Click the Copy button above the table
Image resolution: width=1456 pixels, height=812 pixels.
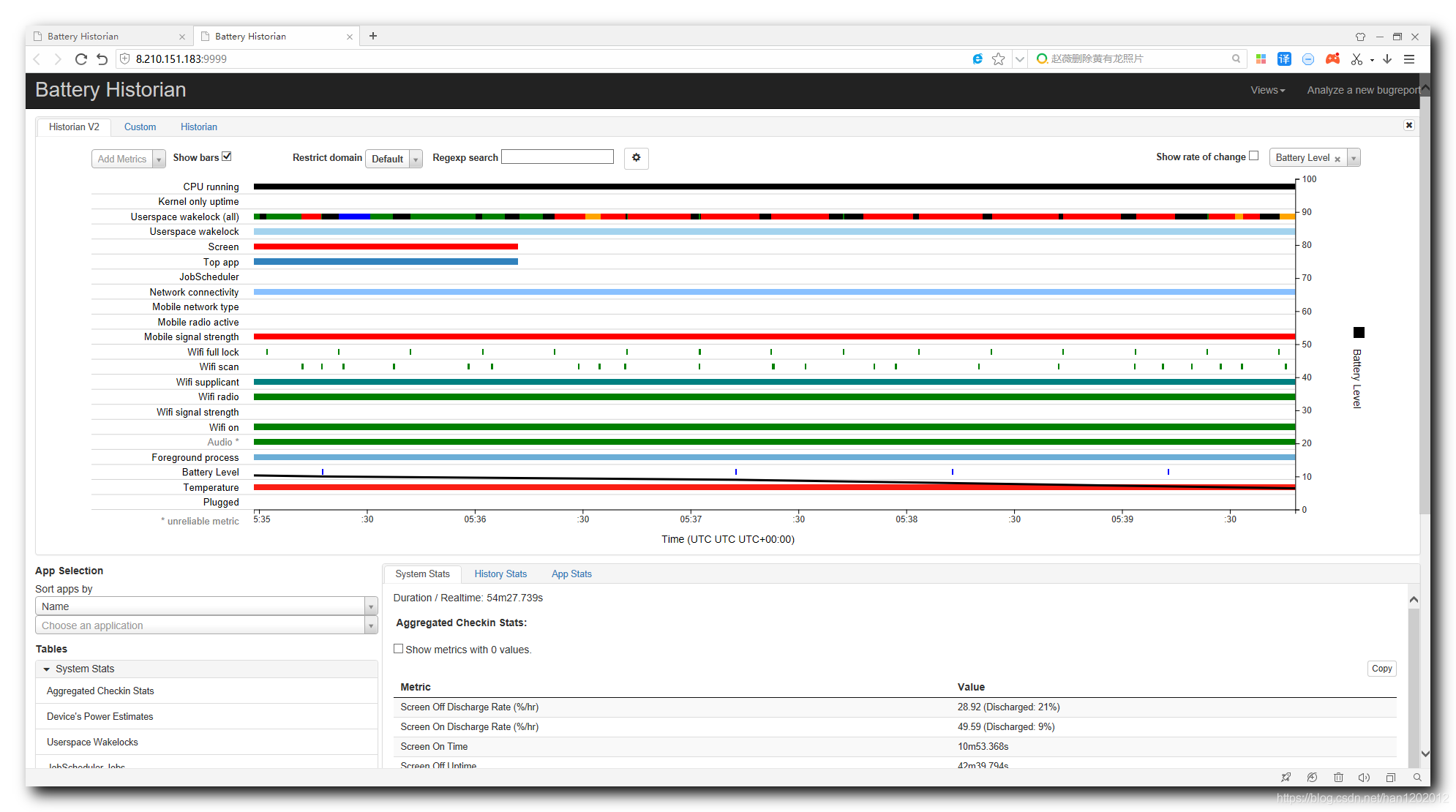1382,669
